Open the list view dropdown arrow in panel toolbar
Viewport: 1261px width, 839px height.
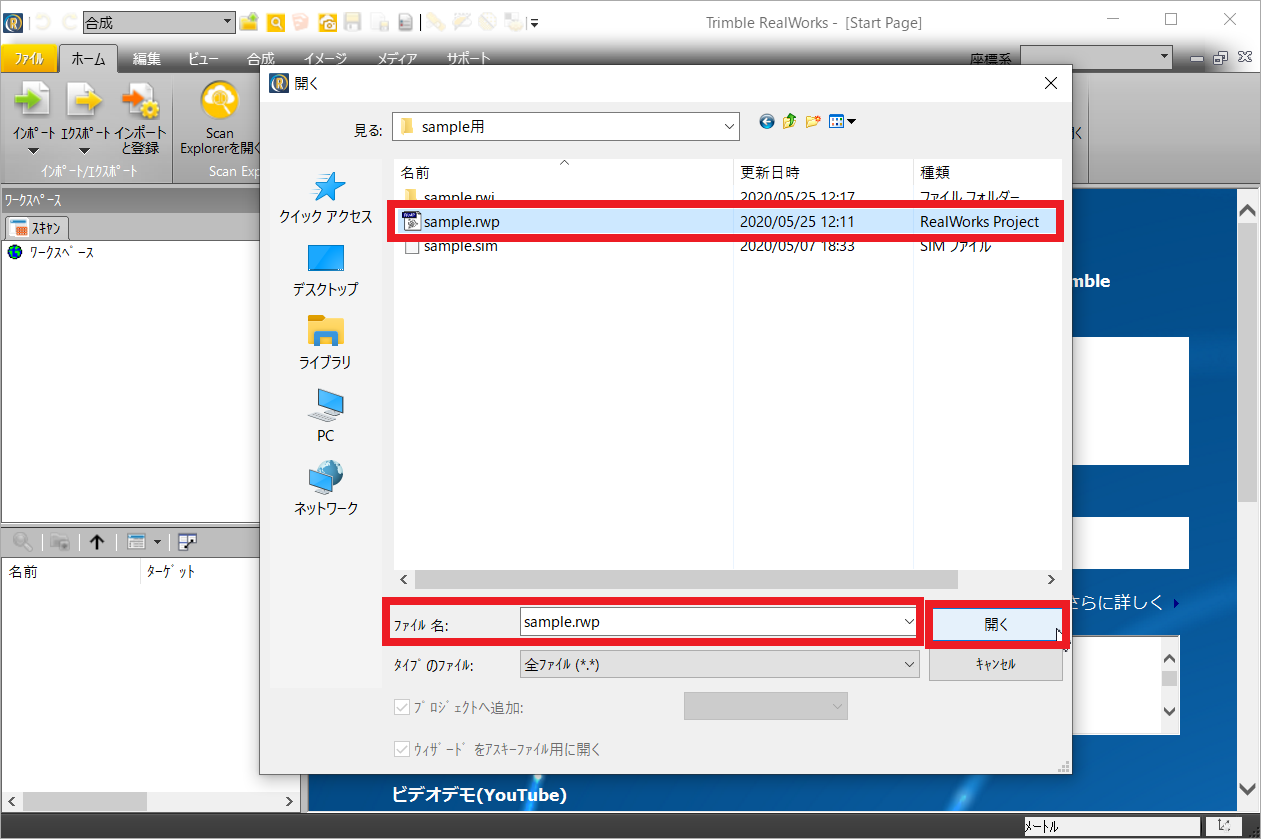[x=157, y=542]
